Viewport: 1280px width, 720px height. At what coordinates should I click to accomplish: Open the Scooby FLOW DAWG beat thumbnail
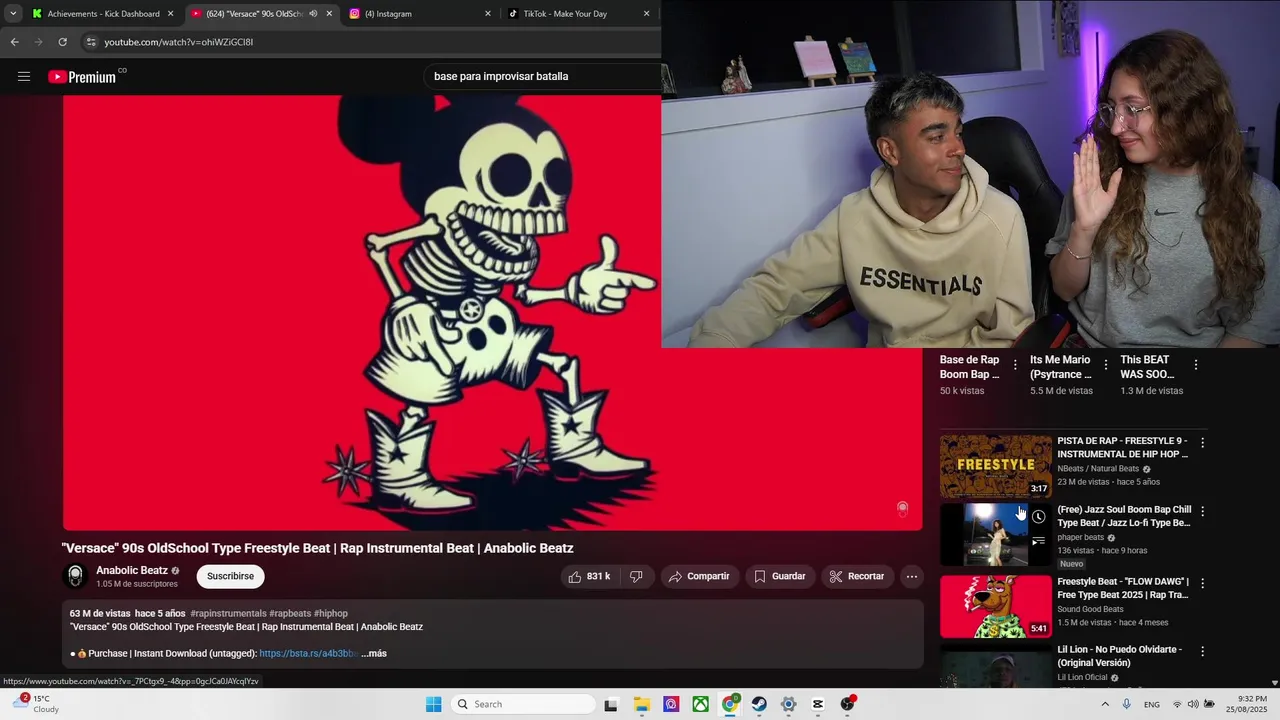(996, 606)
